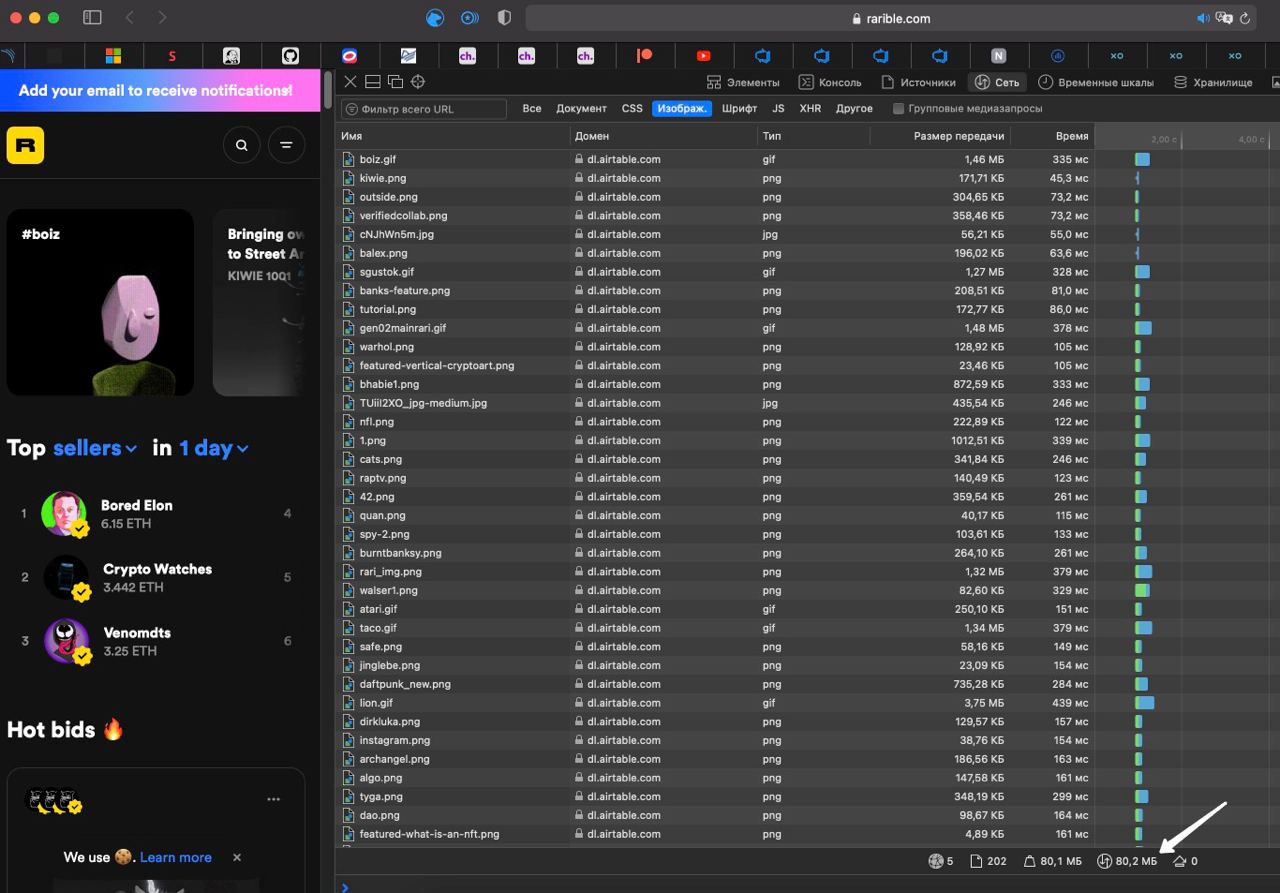The height and width of the screenshot is (893, 1280).
Task: Click the Фильтр всего URL field
Action: (424, 109)
